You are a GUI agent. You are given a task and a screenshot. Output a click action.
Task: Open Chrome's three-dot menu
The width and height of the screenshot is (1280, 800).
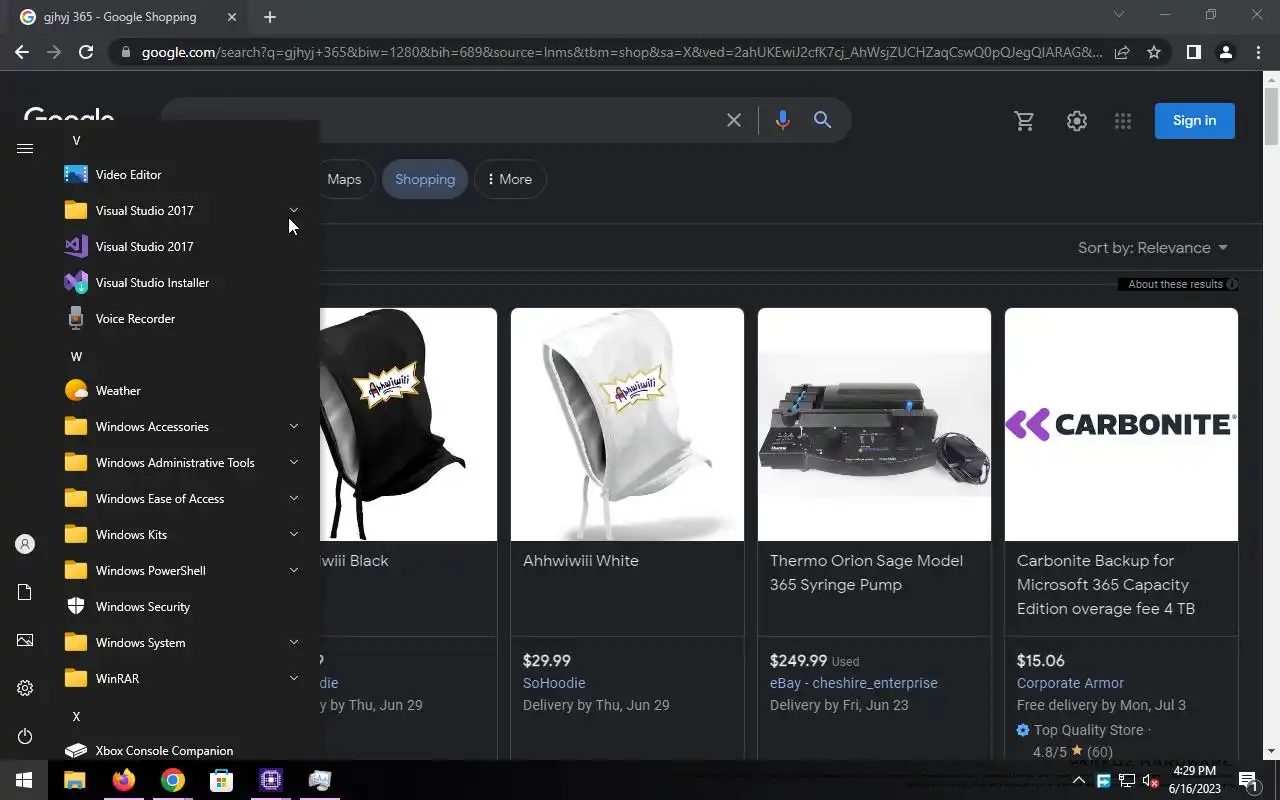[1258, 52]
